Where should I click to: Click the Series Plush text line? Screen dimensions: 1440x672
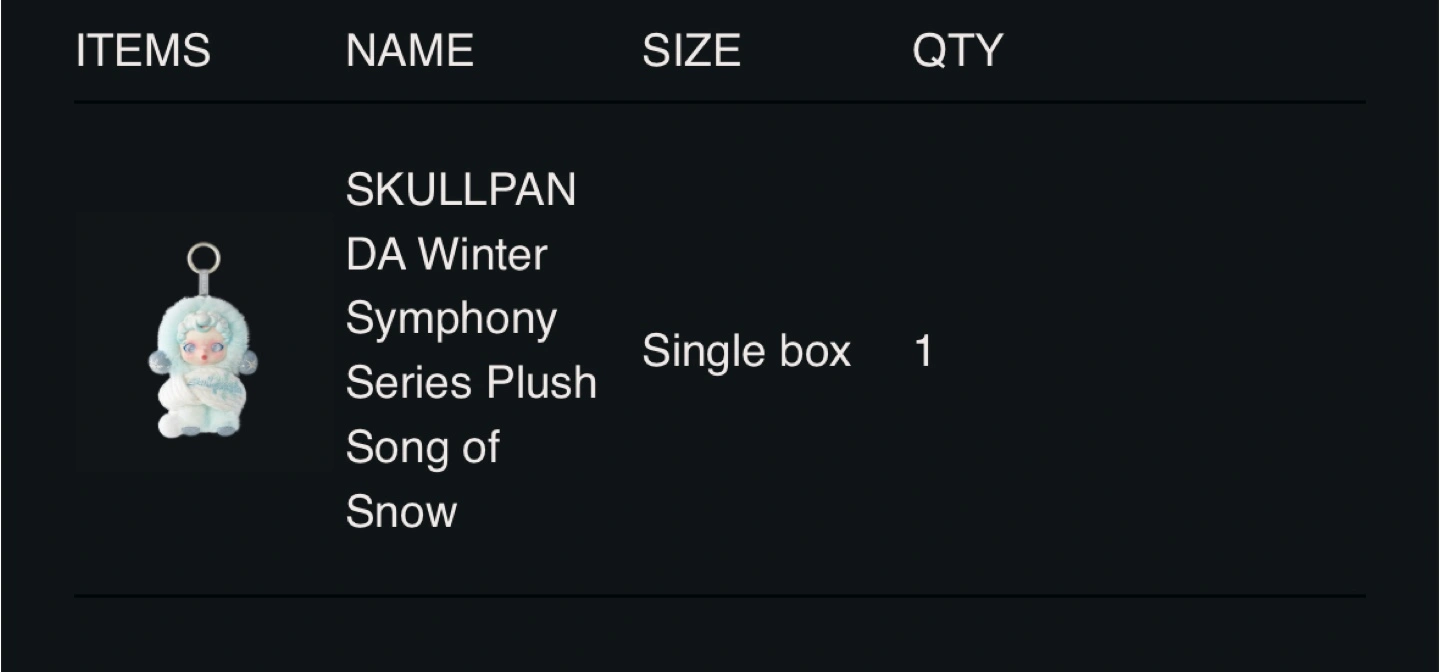click(x=471, y=382)
